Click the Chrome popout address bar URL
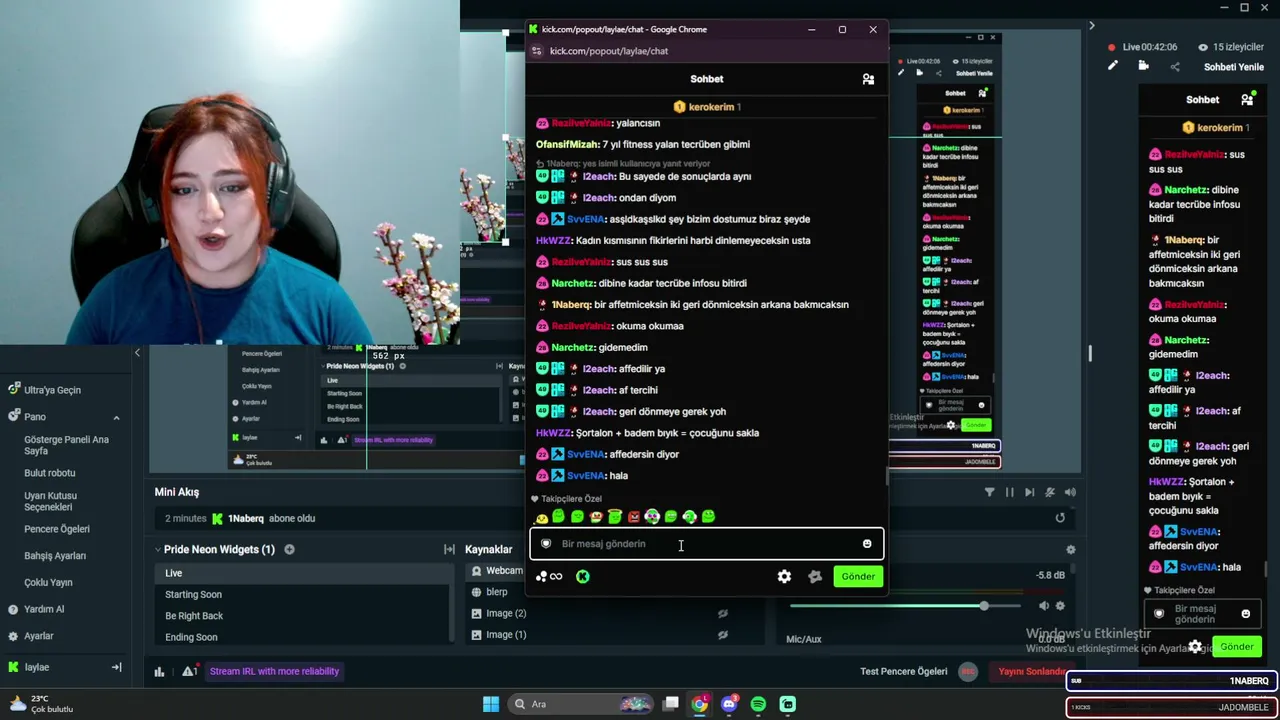This screenshot has height=720, width=1280. pos(609,51)
